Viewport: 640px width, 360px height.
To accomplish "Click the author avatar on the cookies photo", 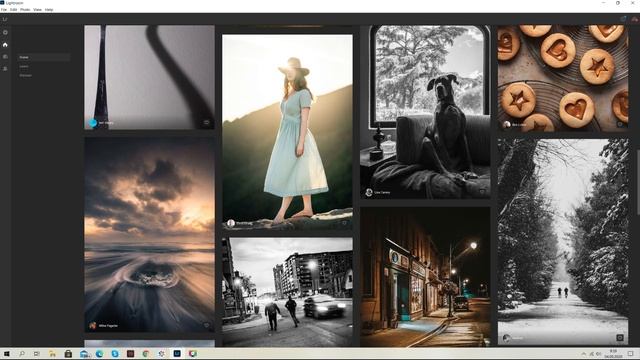I will pos(507,124).
